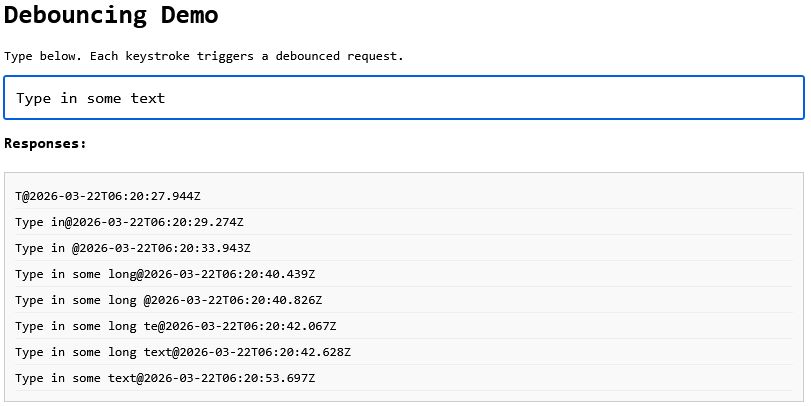This screenshot has width=811, height=406.
Task: Click the word "request" in the instructions
Action: [374, 56]
